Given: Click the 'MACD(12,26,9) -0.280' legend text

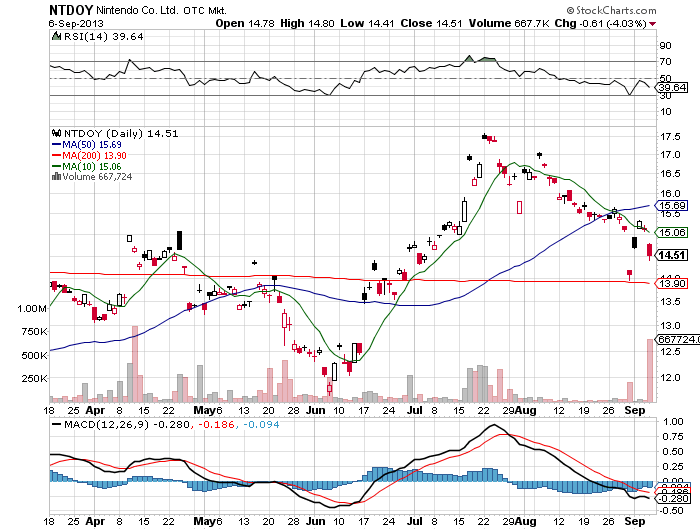Looking at the screenshot, I should pyautogui.click(x=127, y=425).
